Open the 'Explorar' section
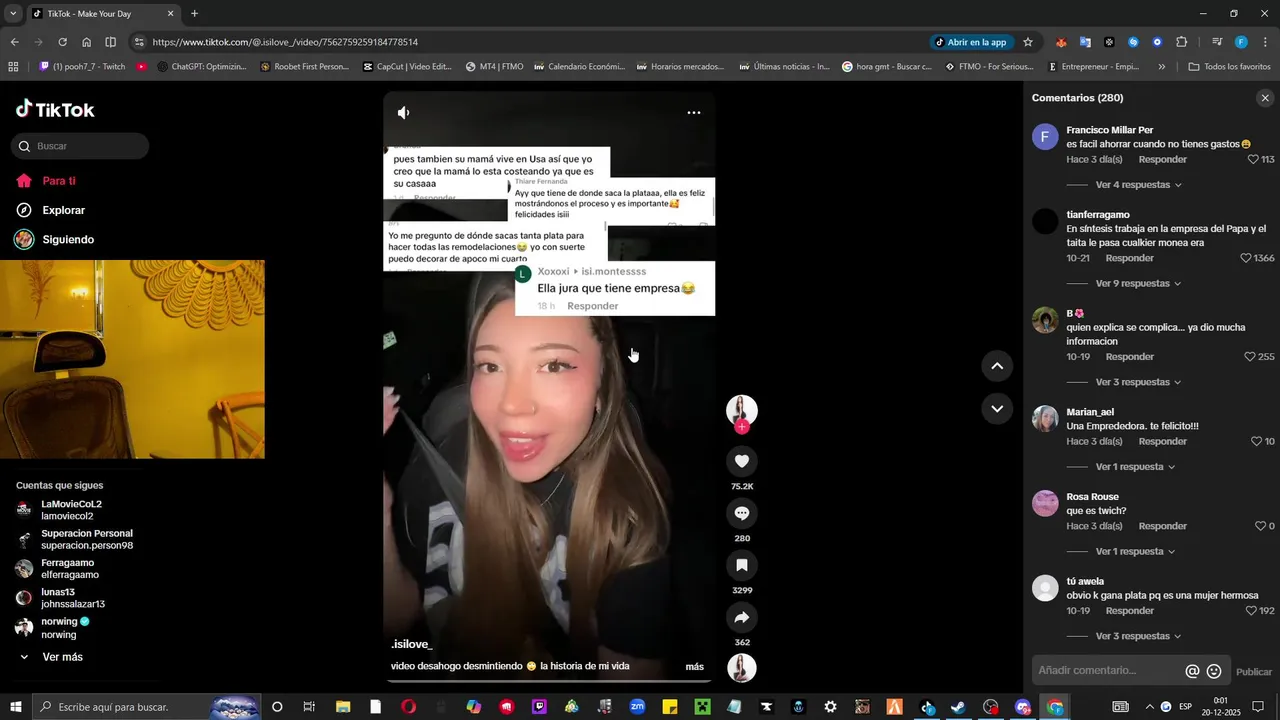The image size is (1280, 720). click(50, 210)
